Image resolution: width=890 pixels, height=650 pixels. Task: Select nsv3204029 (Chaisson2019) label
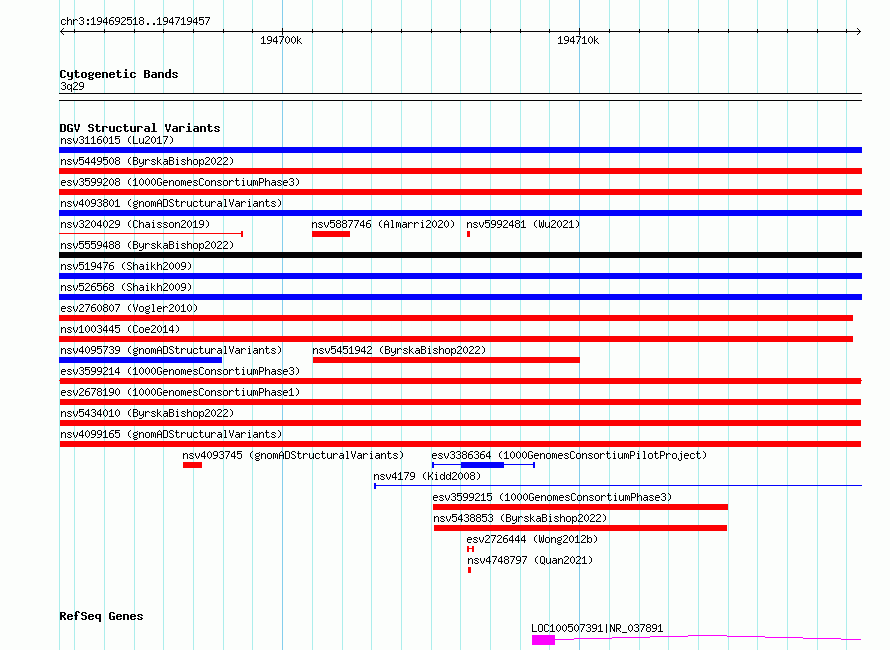pos(135,224)
